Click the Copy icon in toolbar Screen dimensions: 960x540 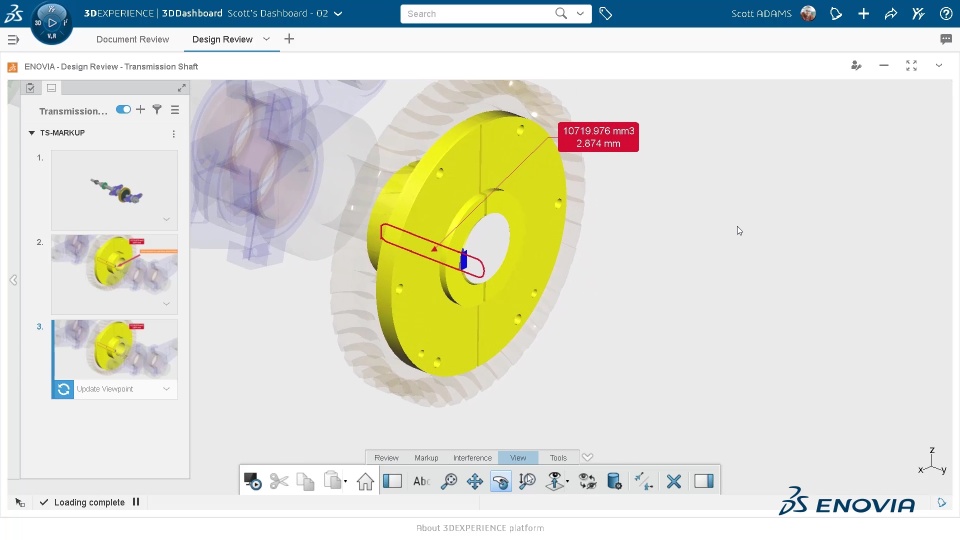point(305,481)
